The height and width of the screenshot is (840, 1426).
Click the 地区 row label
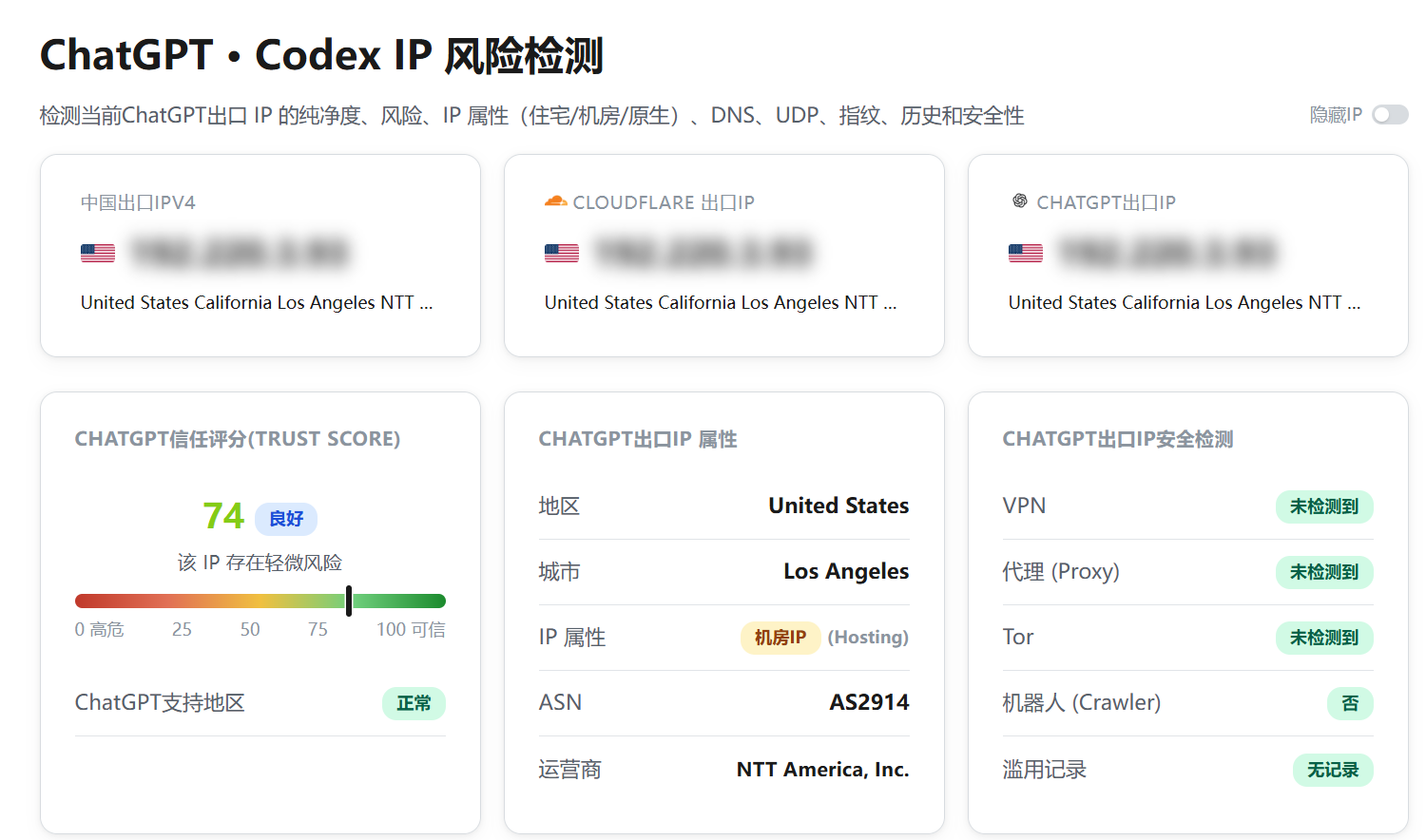click(x=560, y=506)
